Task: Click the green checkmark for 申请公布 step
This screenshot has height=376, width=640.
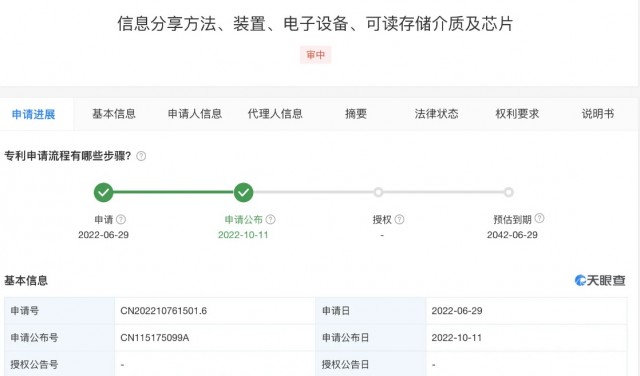Action: (243, 192)
